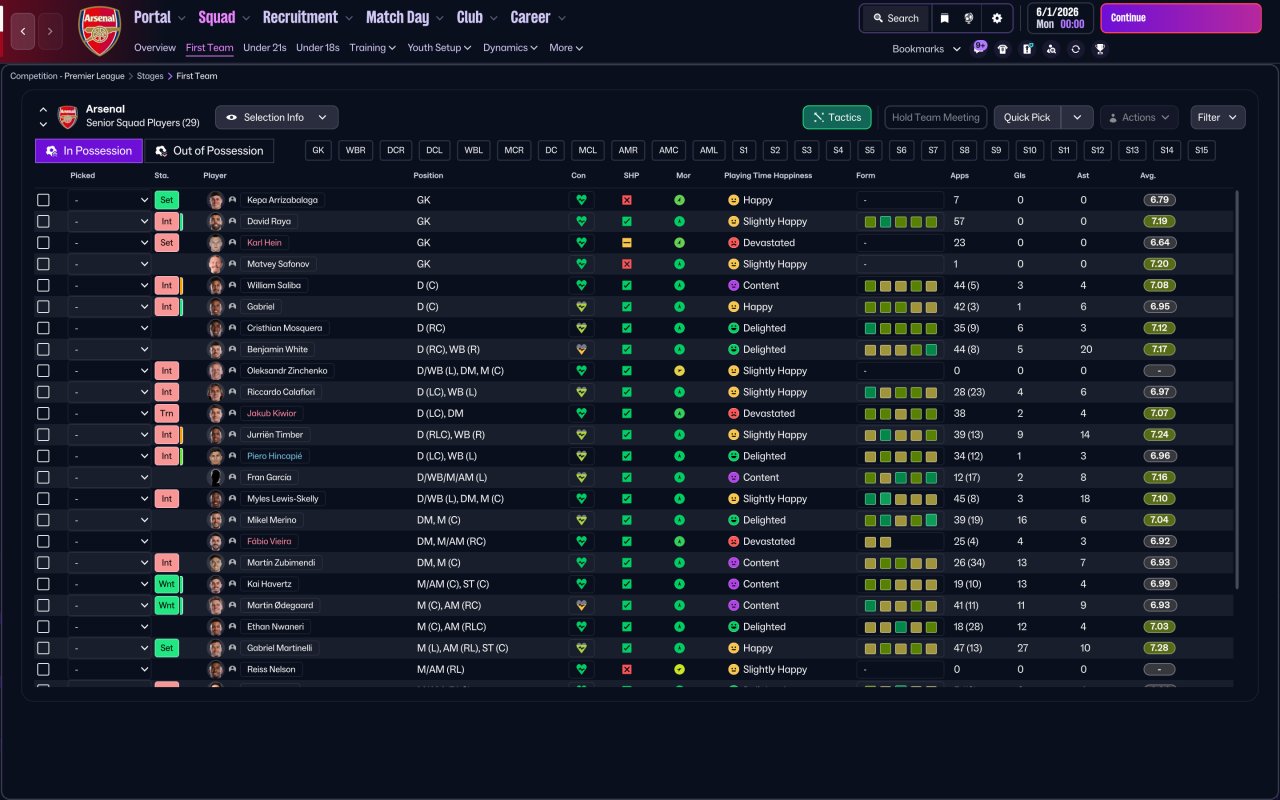The image size is (1280, 800).
Task: Switch to the Under 18s tab
Action: pyautogui.click(x=318, y=48)
